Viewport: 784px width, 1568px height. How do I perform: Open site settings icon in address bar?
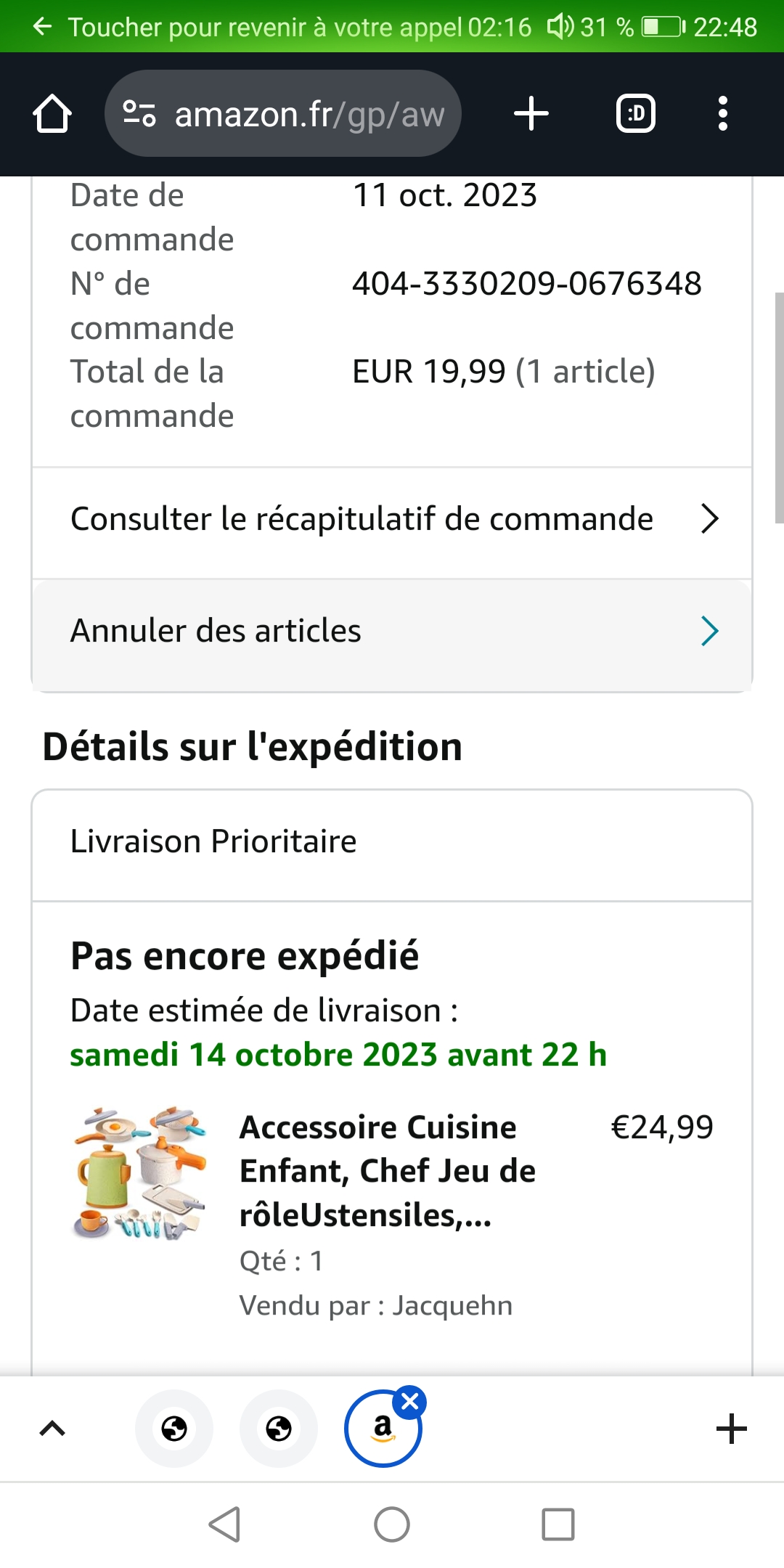tap(139, 114)
